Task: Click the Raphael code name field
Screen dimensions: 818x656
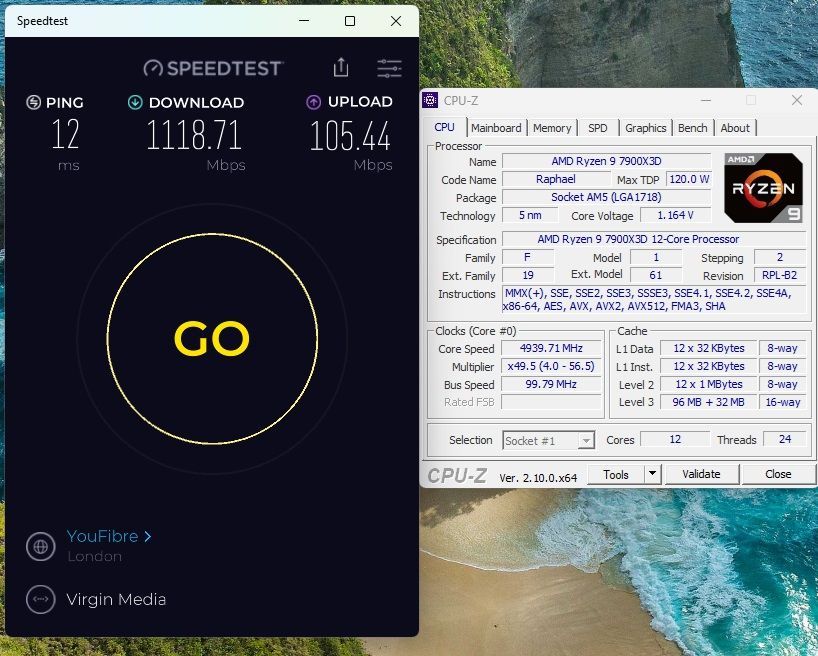Action: [x=556, y=179]
